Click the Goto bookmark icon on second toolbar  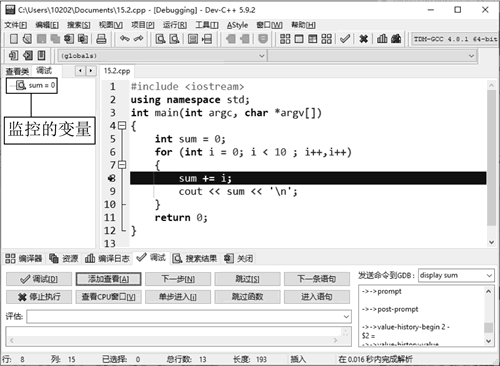coord(41,55)
